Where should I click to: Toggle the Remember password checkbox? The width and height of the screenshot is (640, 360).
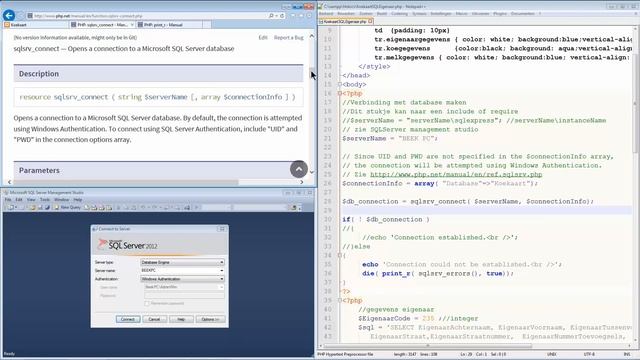[147, 303]
